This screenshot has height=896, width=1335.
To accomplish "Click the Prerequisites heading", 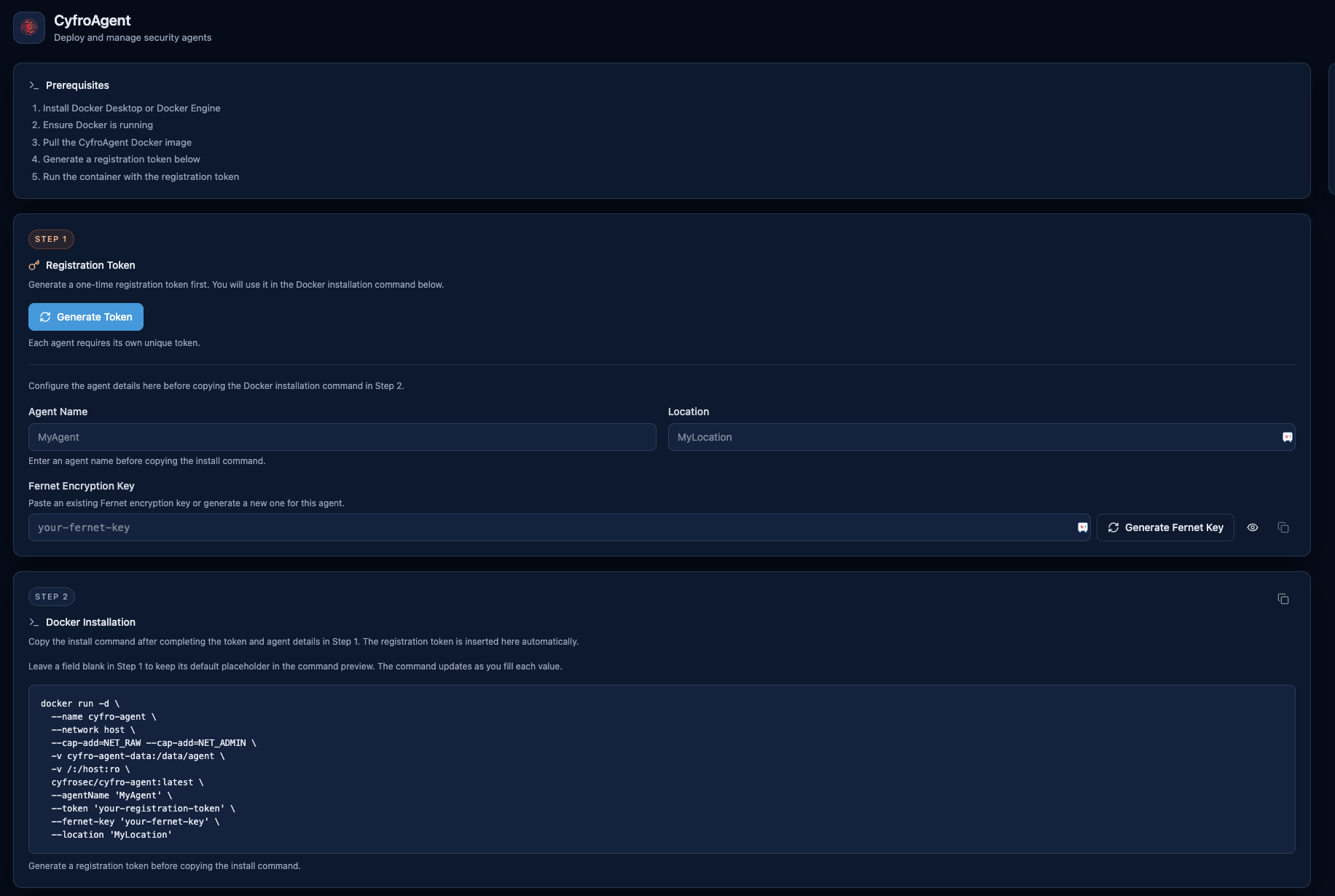I will click(77, 85).
